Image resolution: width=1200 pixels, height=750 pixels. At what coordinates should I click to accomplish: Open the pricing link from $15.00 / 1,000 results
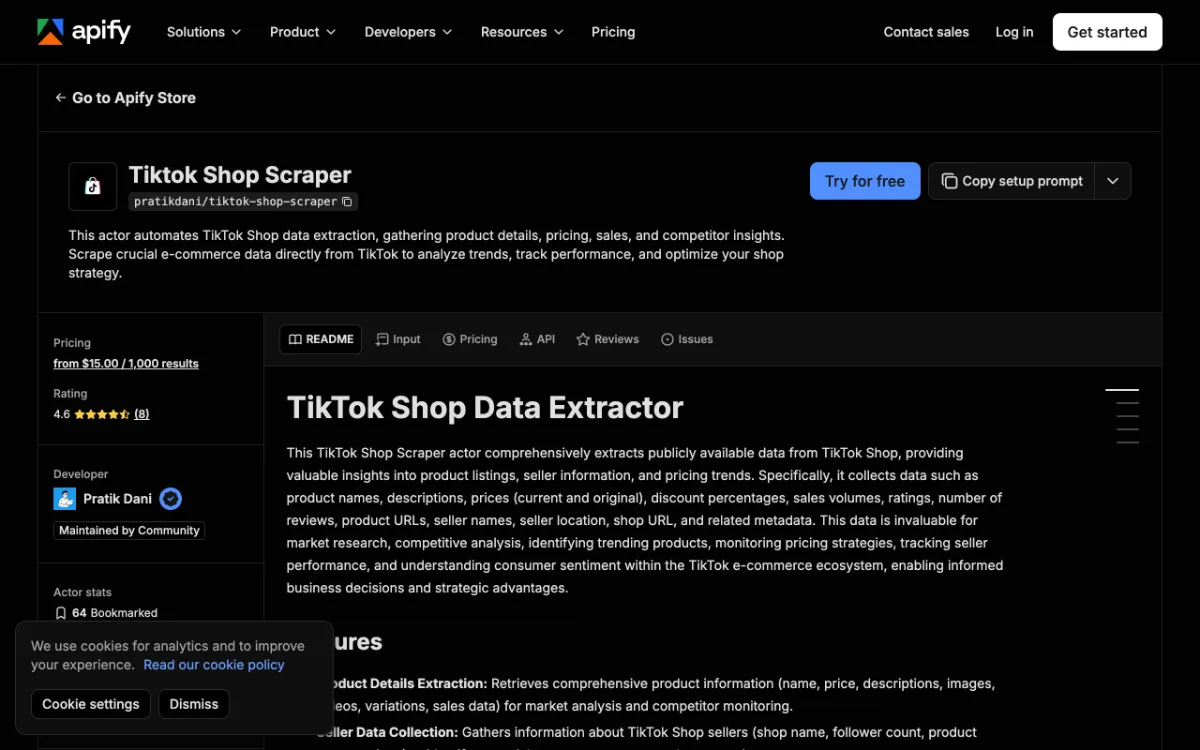coord(126,364)
